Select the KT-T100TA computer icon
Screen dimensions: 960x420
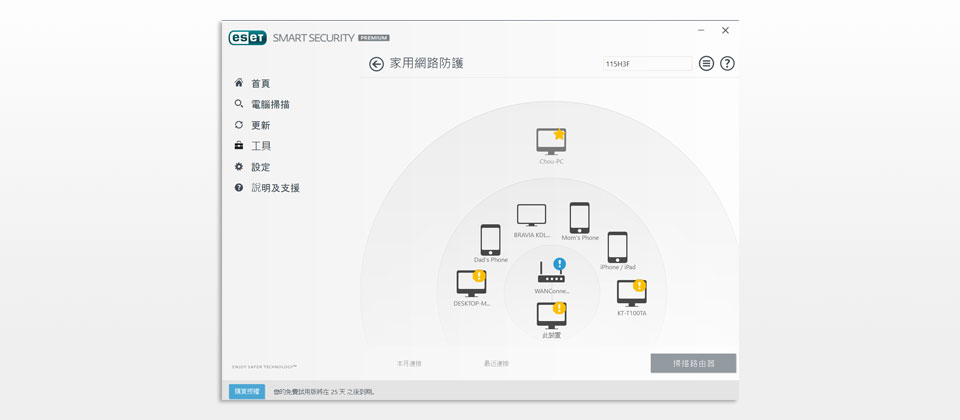tap(632, 293)
